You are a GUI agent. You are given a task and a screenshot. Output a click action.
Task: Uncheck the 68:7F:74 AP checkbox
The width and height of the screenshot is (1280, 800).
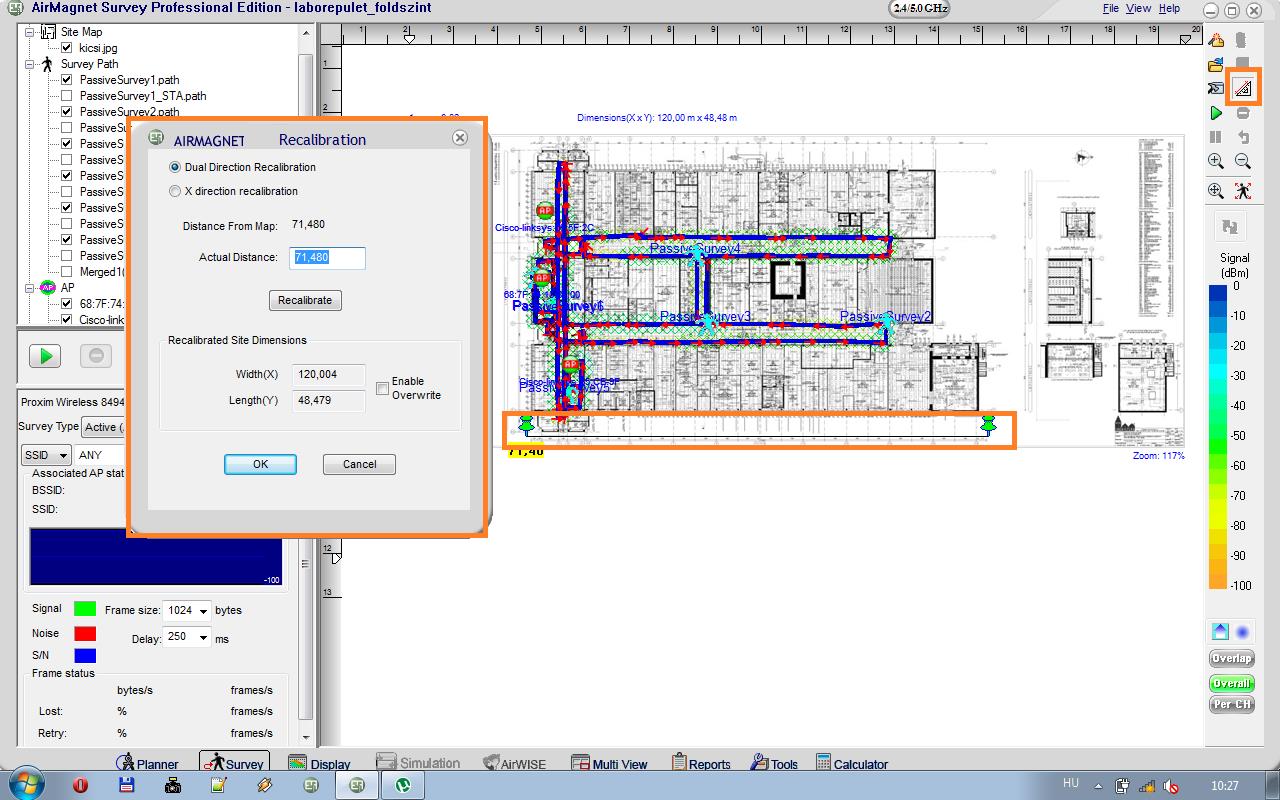tap(67, 304)
